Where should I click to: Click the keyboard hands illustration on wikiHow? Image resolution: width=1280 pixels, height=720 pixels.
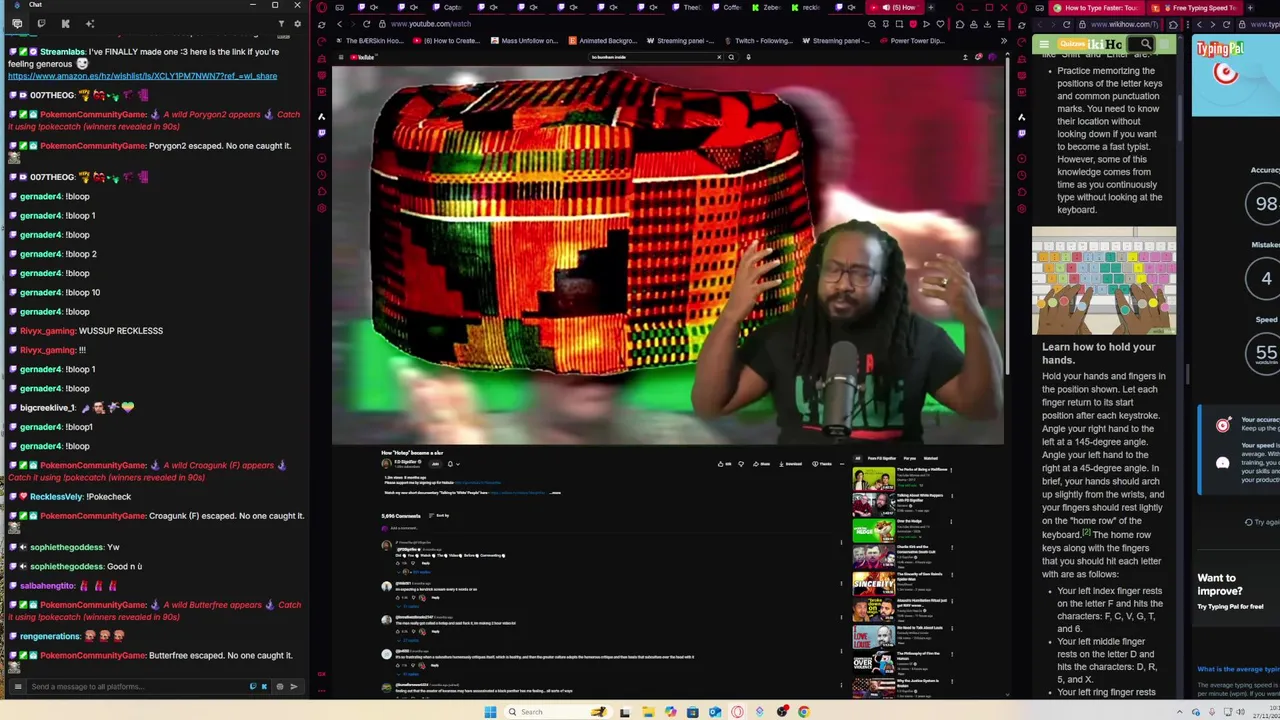click(x=1104, y=281)
